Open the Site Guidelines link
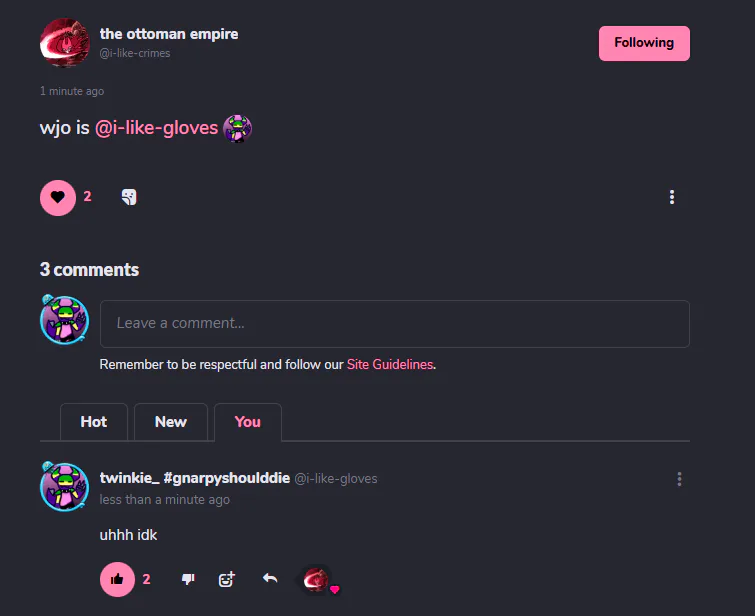Viewport: 755px width, 616px height. [x=390, y=365]
